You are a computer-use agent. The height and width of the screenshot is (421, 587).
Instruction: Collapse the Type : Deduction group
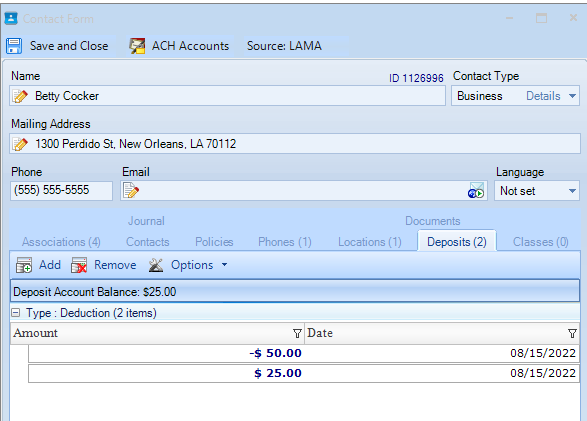tap(16, 313)
